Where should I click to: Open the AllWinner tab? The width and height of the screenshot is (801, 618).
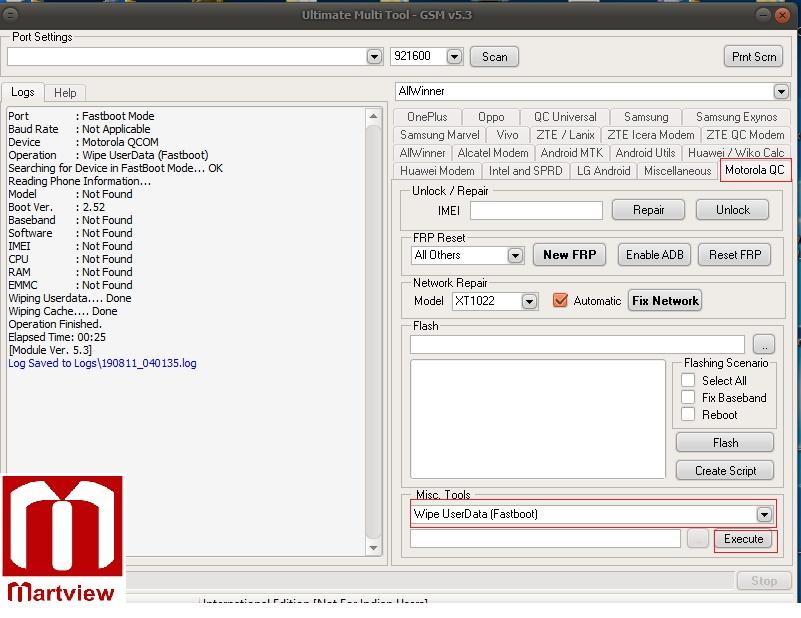[422, 153]
